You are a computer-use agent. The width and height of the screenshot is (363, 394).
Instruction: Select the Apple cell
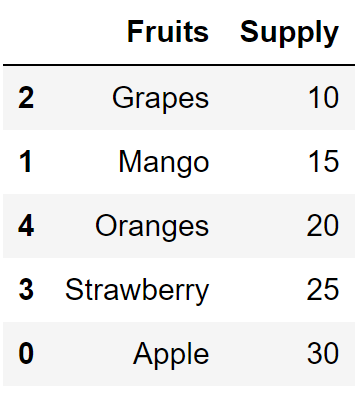tap(171, 354)
